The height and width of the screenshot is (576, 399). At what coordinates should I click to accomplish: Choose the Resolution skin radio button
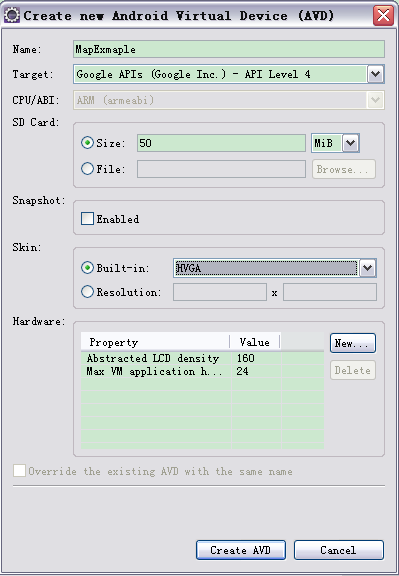[x=87, y=292]
